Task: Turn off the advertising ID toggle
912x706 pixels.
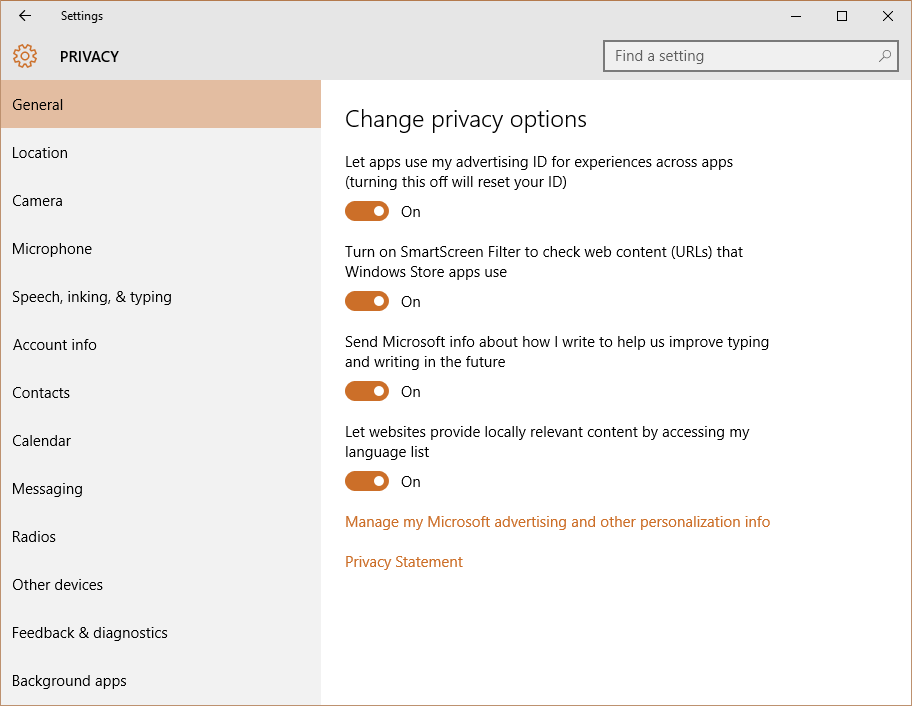Action: (x=367, y=211)
